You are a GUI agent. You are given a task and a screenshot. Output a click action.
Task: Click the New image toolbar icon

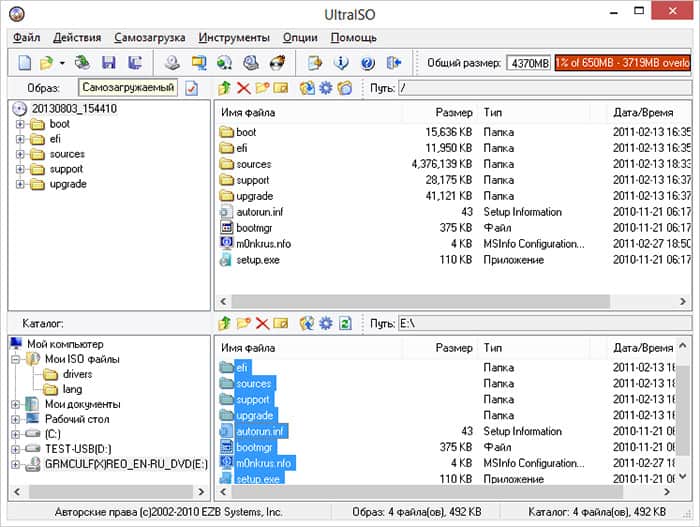25,63
